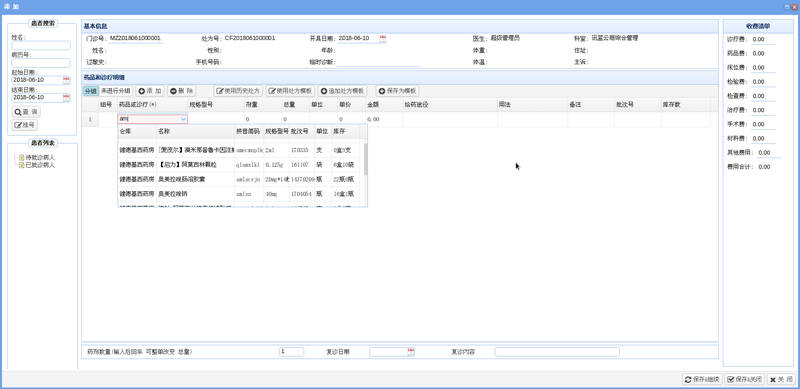800x389 pixels.
Task: Open the 起始日期 calendar picker
Action: [66, 80]
